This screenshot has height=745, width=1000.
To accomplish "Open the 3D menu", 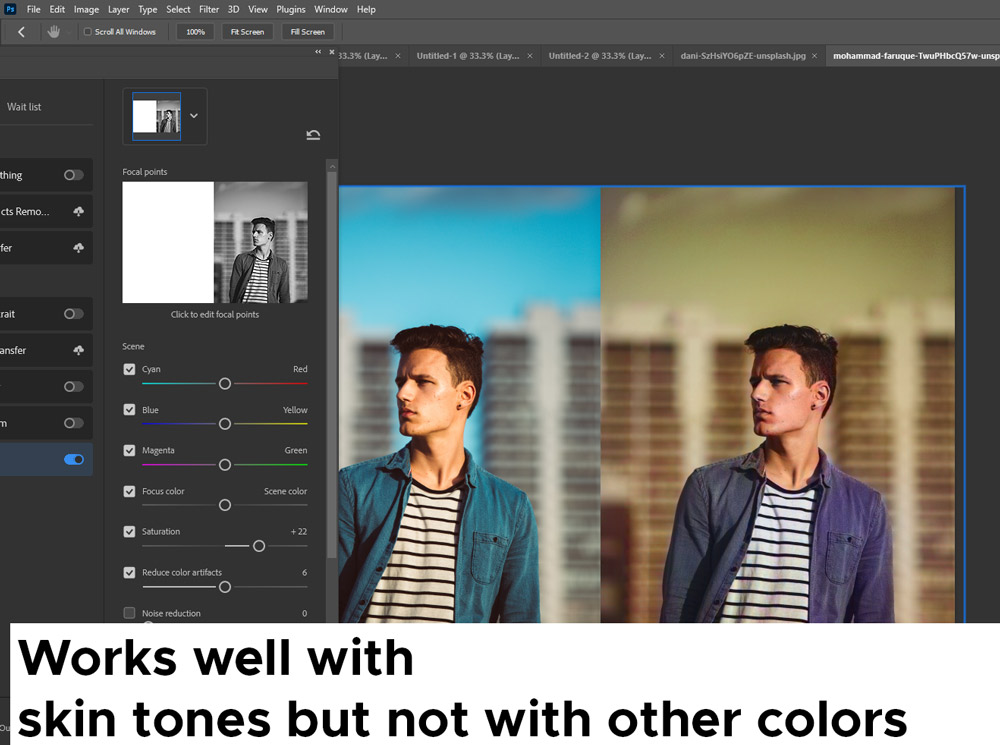I will pos(233,10).
